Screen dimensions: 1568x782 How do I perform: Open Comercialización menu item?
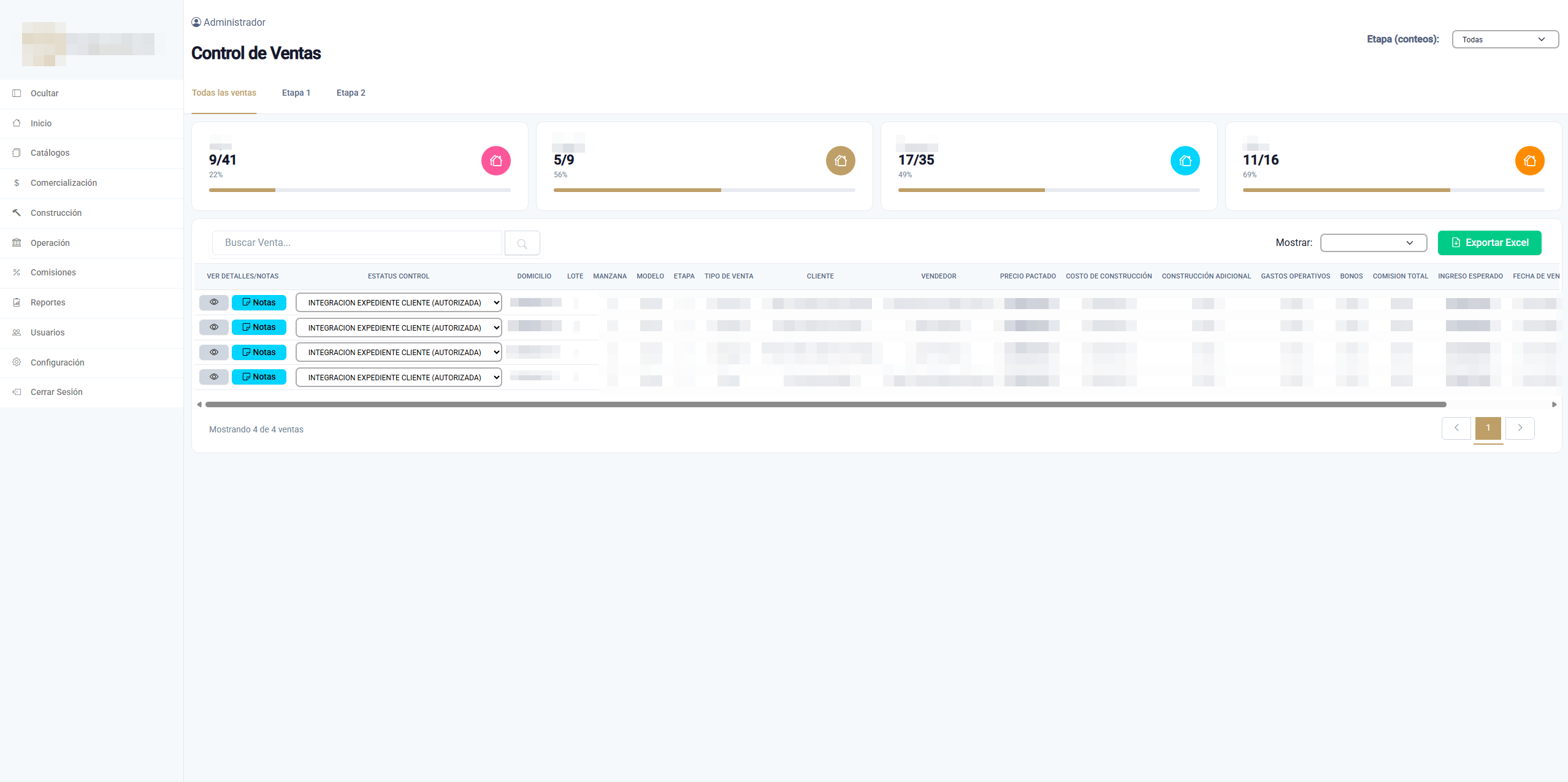(x=91, y=183)
